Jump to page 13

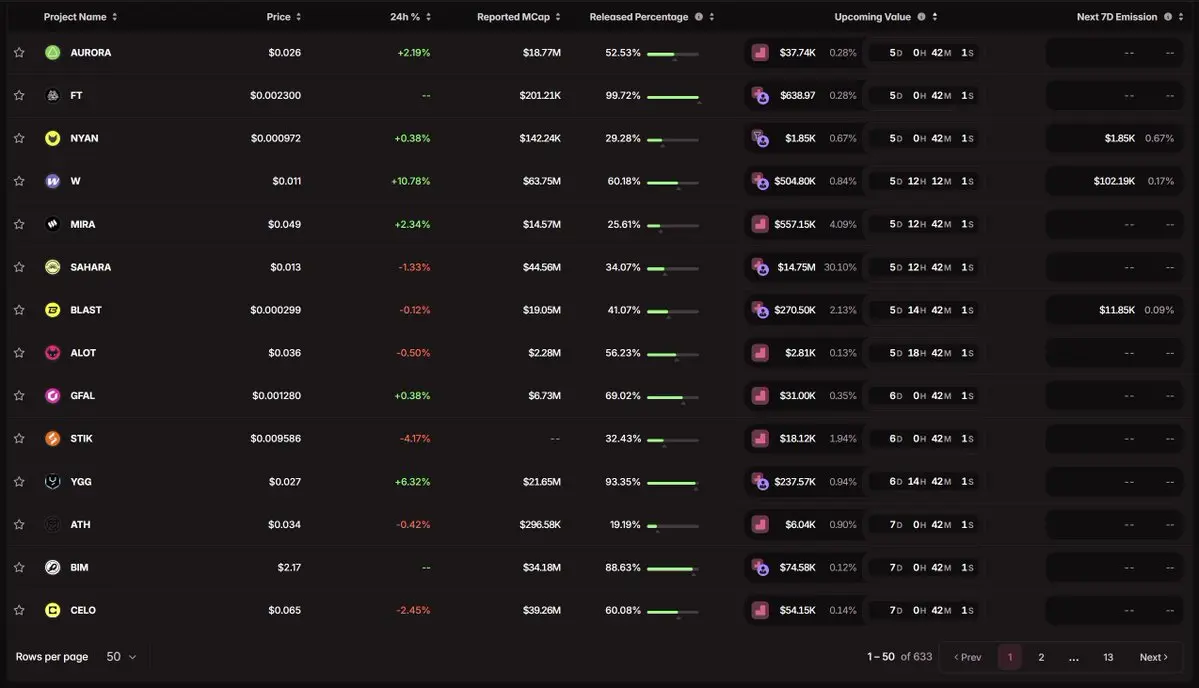coord(1108,657)
